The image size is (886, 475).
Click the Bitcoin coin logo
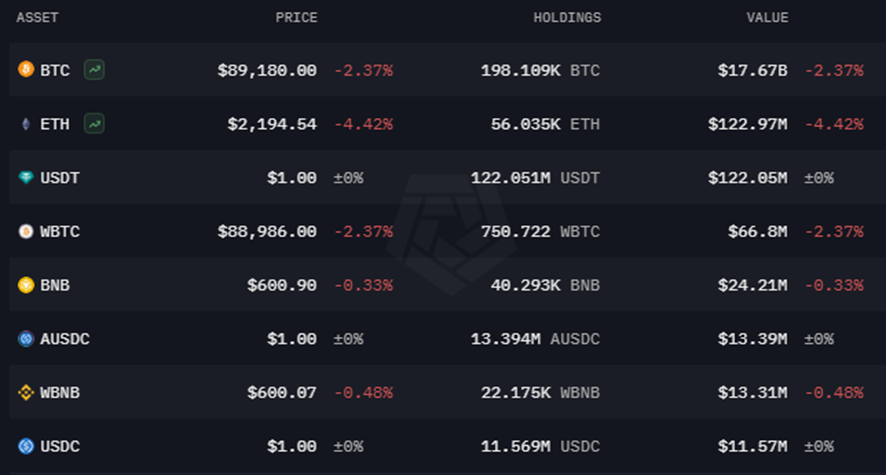click(26, 69)
